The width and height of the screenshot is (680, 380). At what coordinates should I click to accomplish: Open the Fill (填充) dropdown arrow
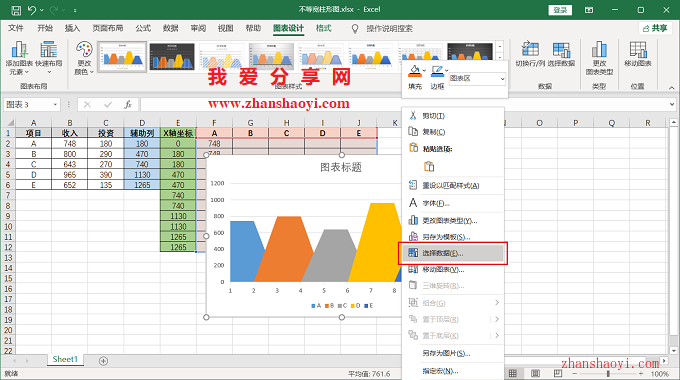[424, 70]
